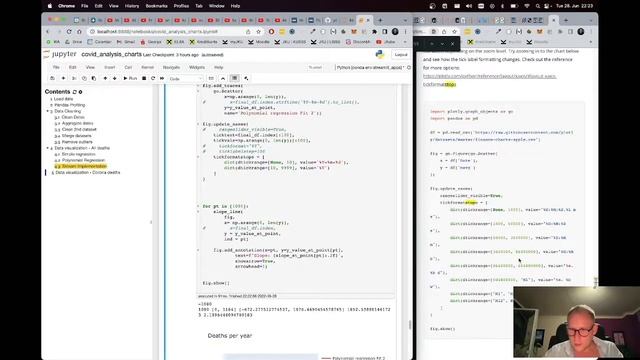This screenshot has height=360, width=640.
Task: Restart the kernel icon
Action: tap(153, 78)
